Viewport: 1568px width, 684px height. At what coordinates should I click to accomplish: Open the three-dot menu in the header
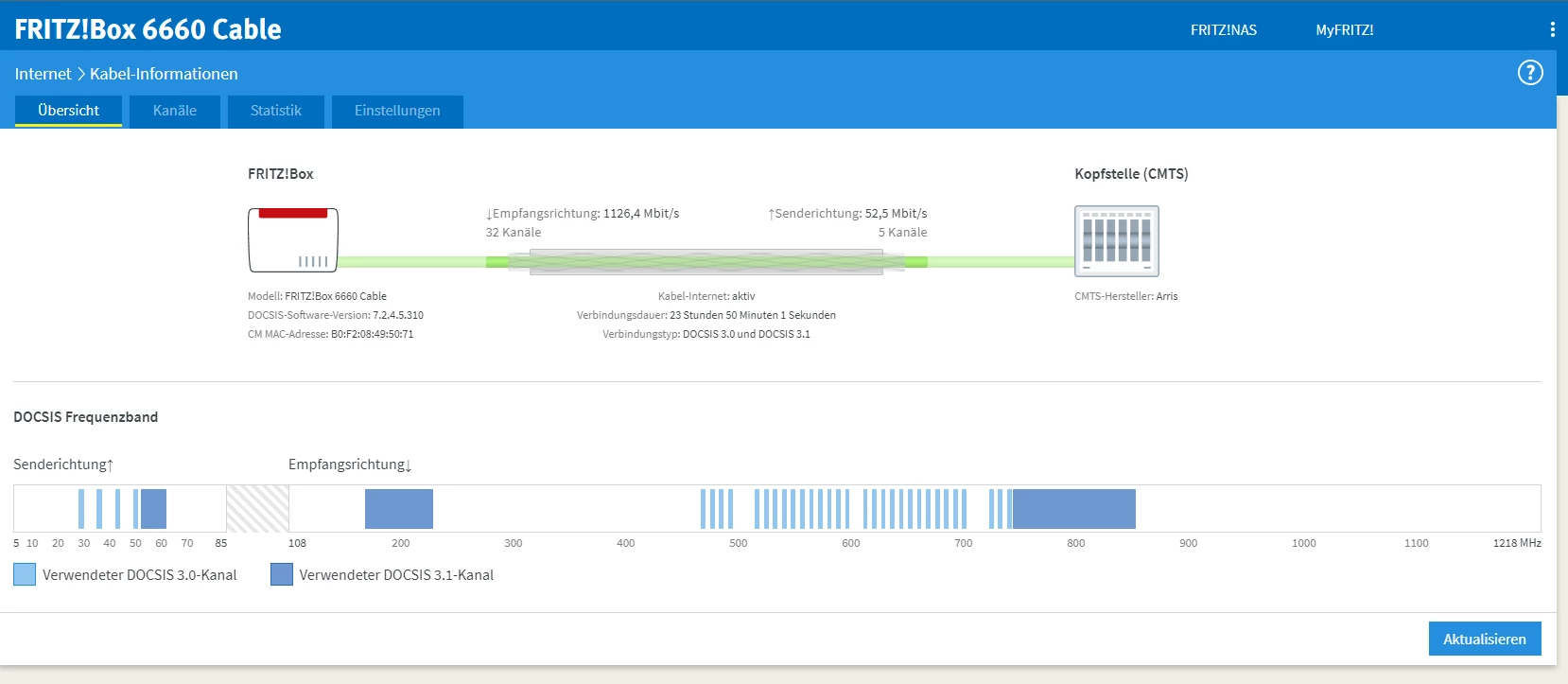coord(1552,29)
